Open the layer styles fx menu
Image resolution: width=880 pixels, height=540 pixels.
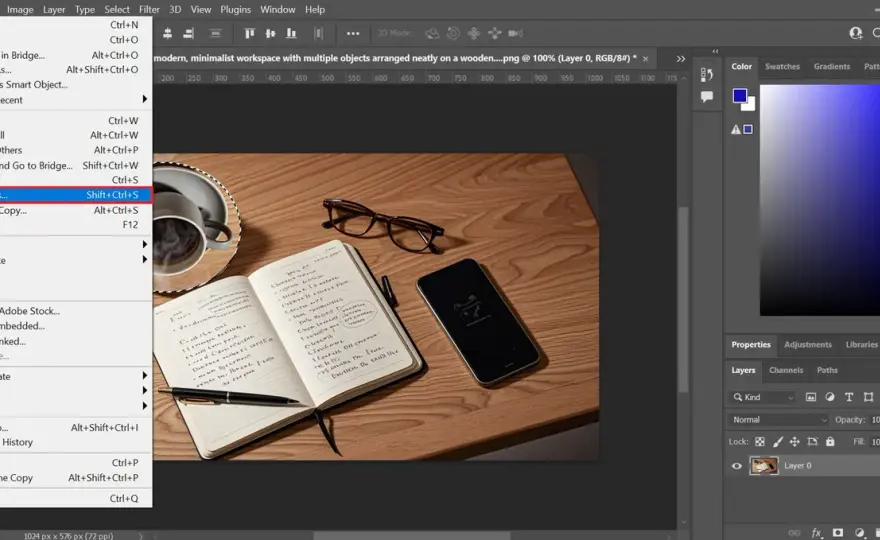click(817, 533)
